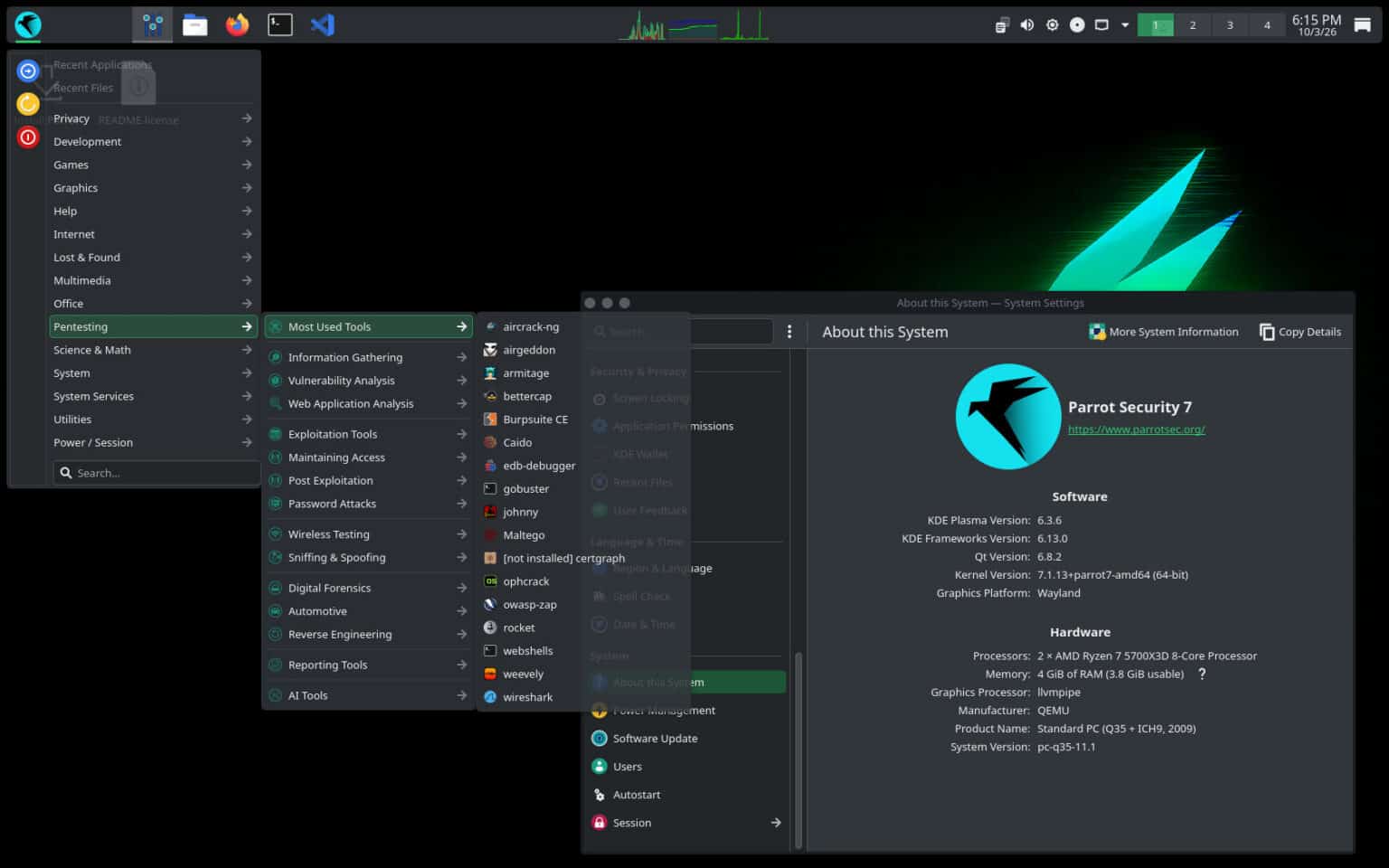This screenshot has width=1389, height=868.
Task: Choose Power / Session in the launcher menu
Action: coord(153,443)
